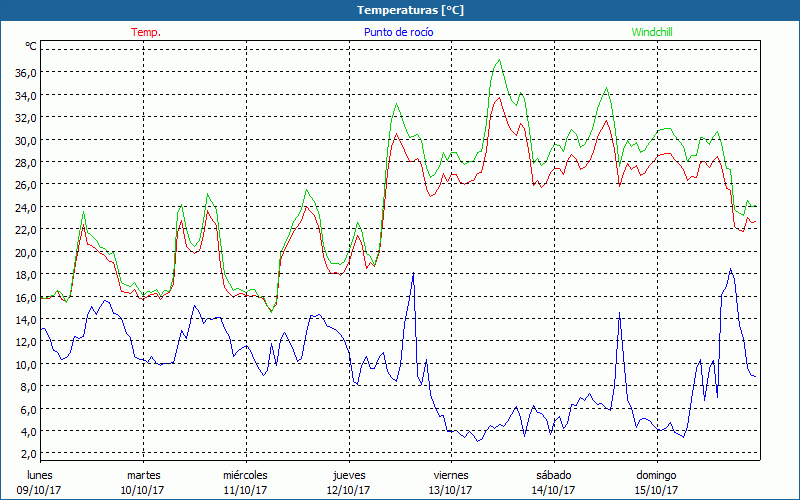Select the martes day label
This screenshot has width=800, height=500.
click(143, 475)
